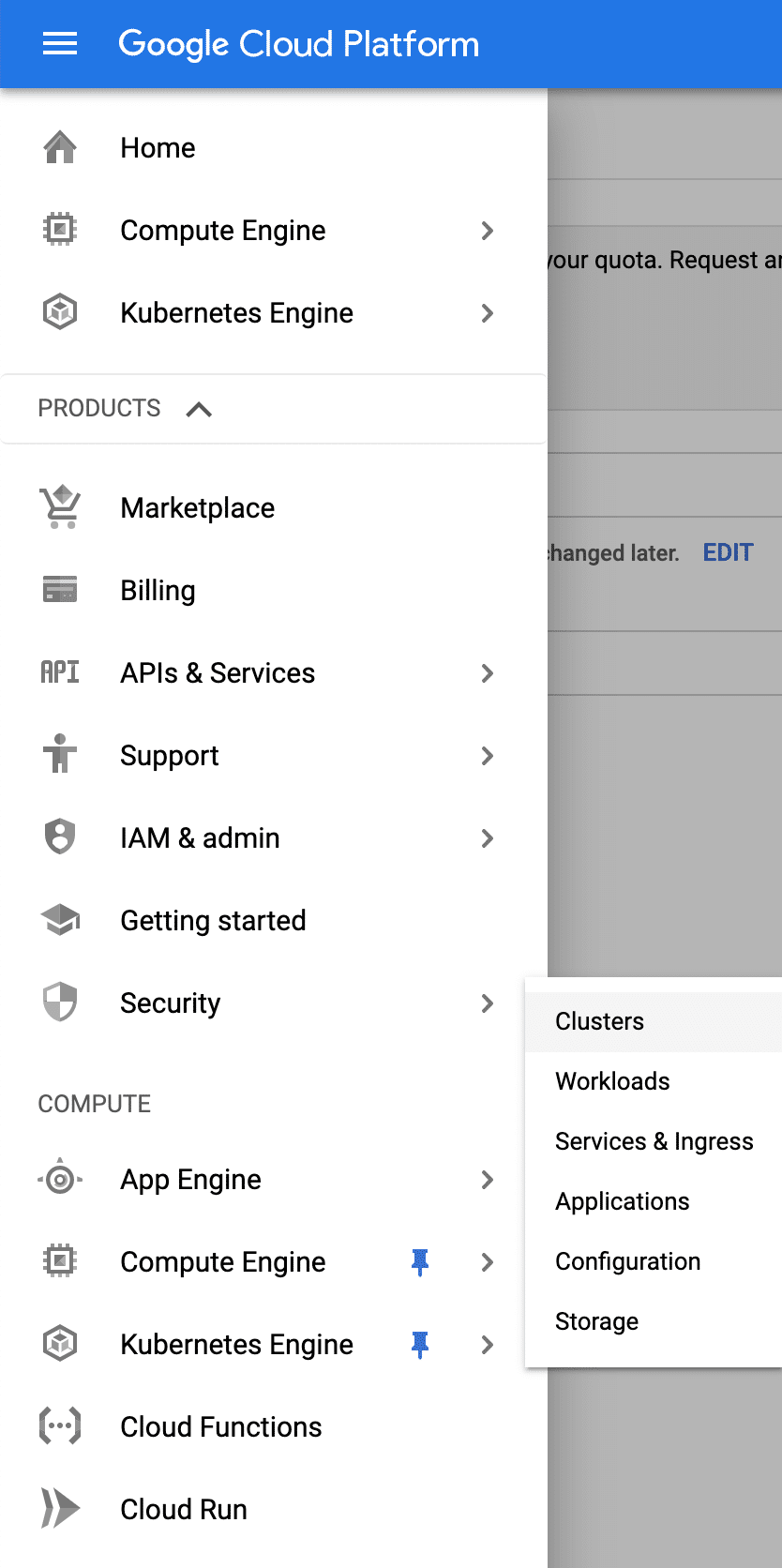This screenshot has width=782, height=1568.
Task: Click the Support person icon
Action: 60,754
